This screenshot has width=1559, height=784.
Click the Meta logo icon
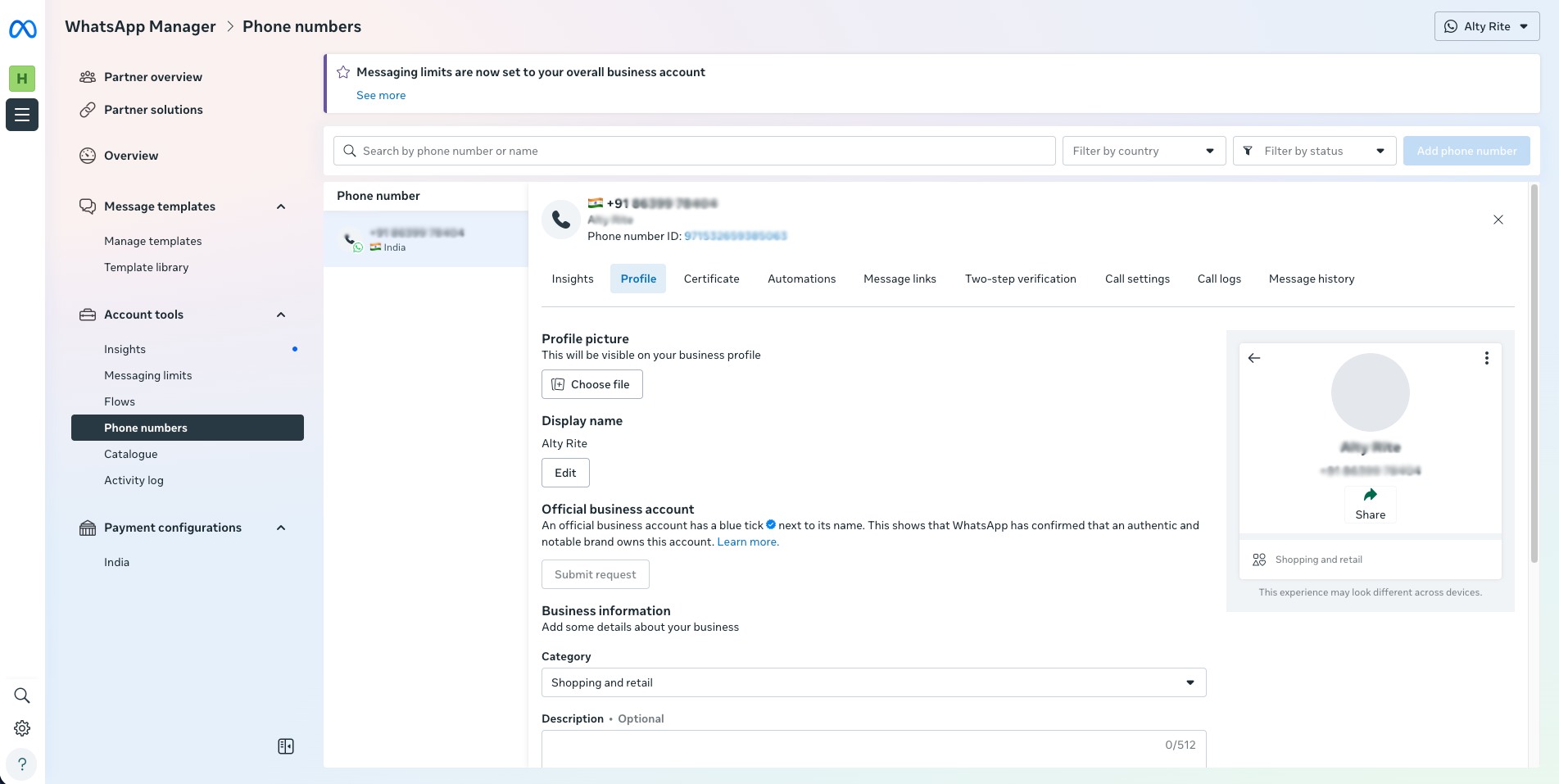tap(22, 29)
